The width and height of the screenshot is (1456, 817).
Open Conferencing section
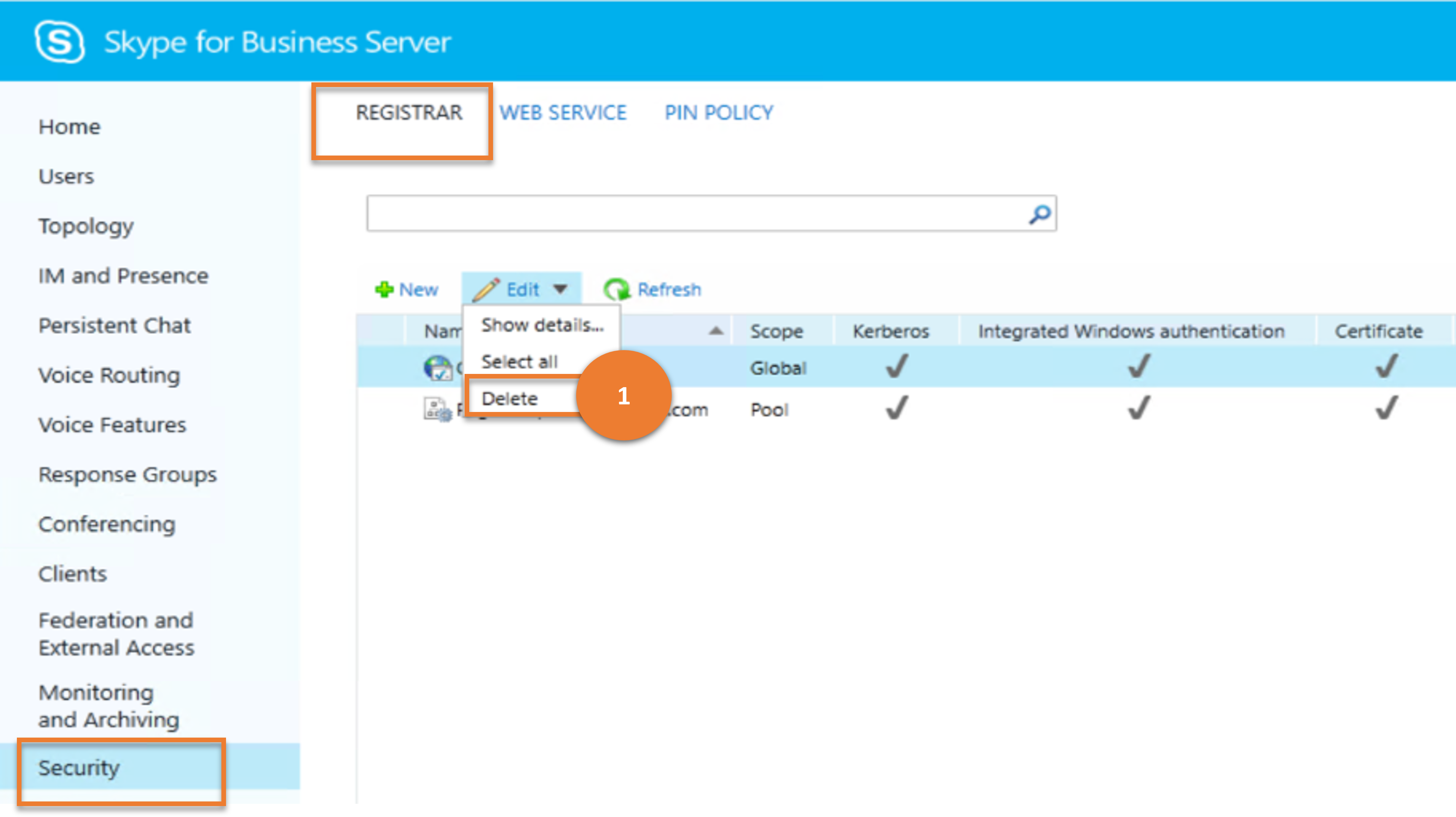pos(107,525)
